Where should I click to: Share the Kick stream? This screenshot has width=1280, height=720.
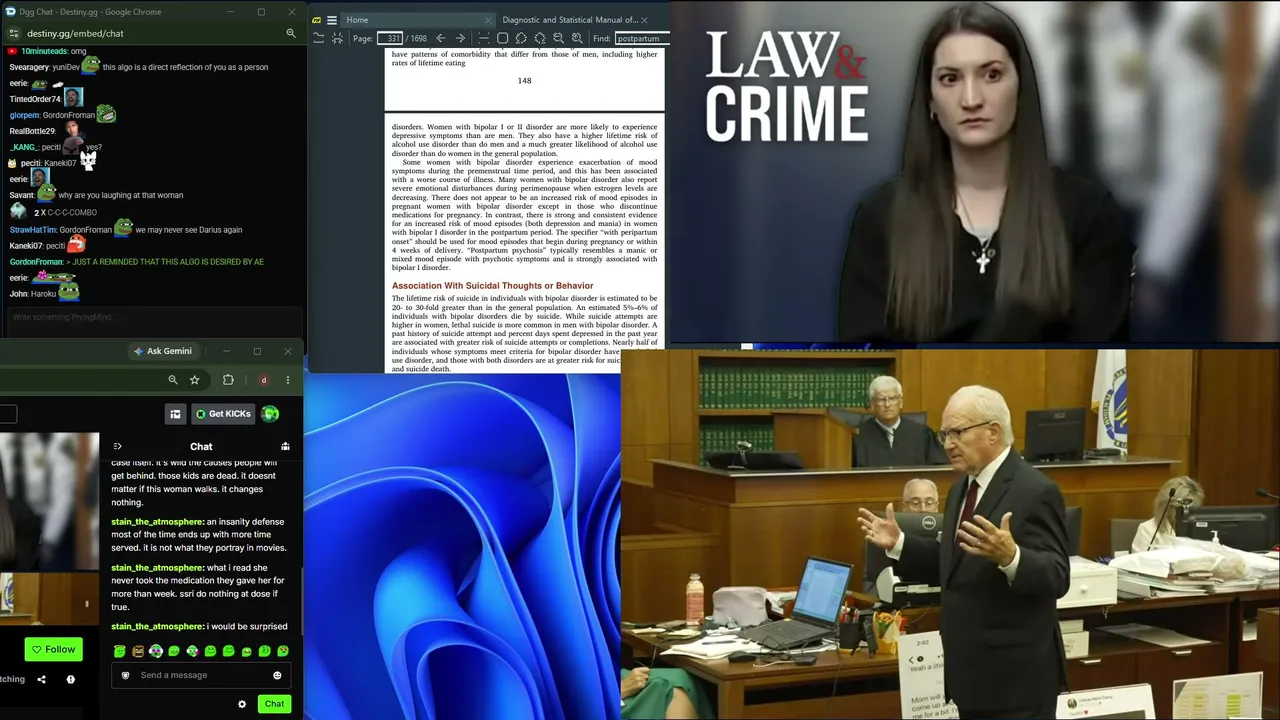pos(41,679)
